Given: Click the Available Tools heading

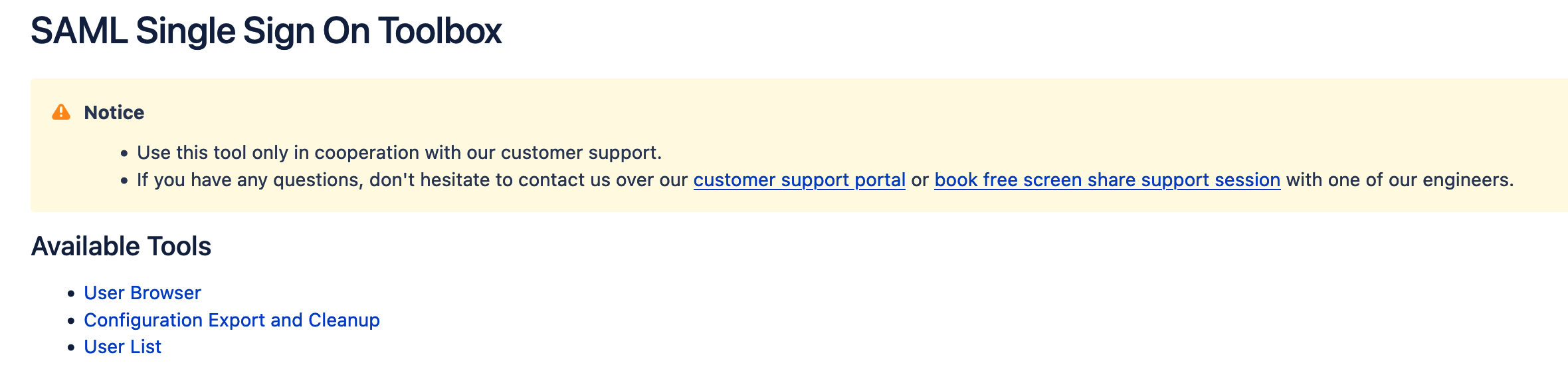Looking at the screenshot, I should (121, 247).
